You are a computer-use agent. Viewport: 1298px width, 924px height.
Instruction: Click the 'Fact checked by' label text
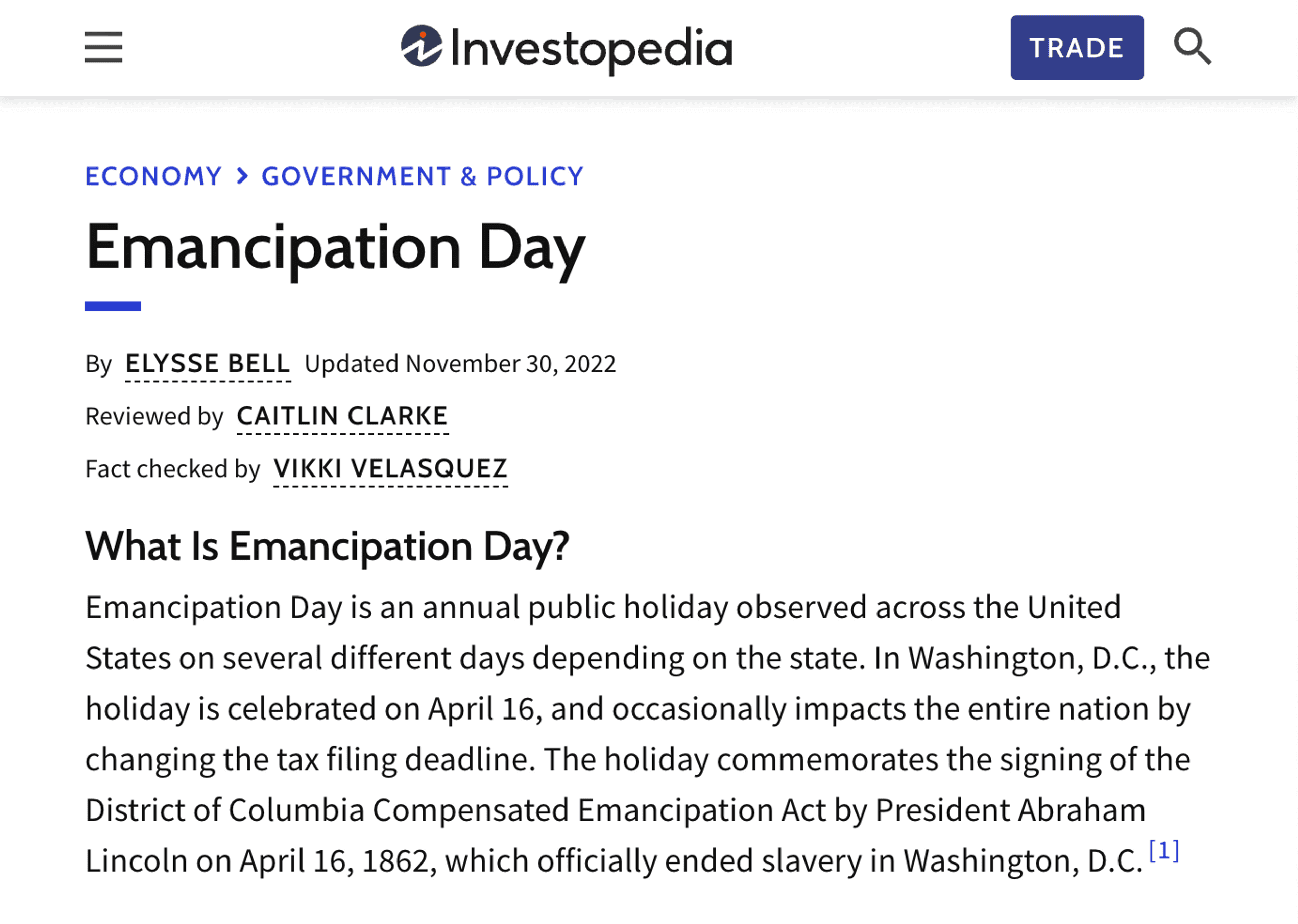[172, 469]
